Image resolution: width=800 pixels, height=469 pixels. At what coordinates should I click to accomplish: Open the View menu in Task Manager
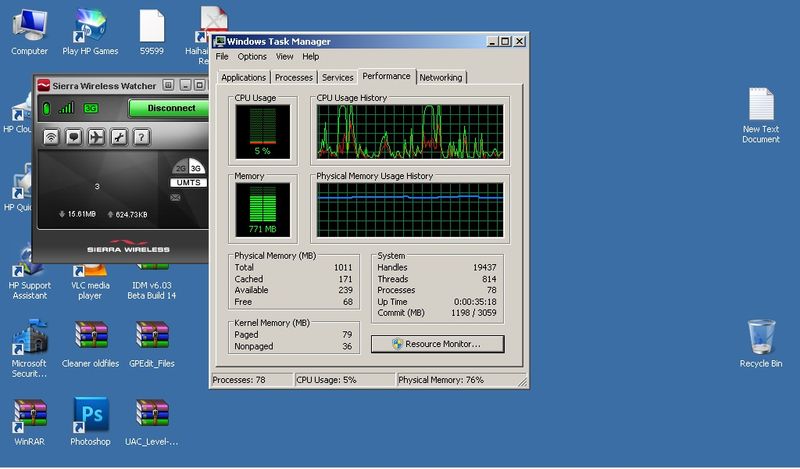(x=285, y=57)
